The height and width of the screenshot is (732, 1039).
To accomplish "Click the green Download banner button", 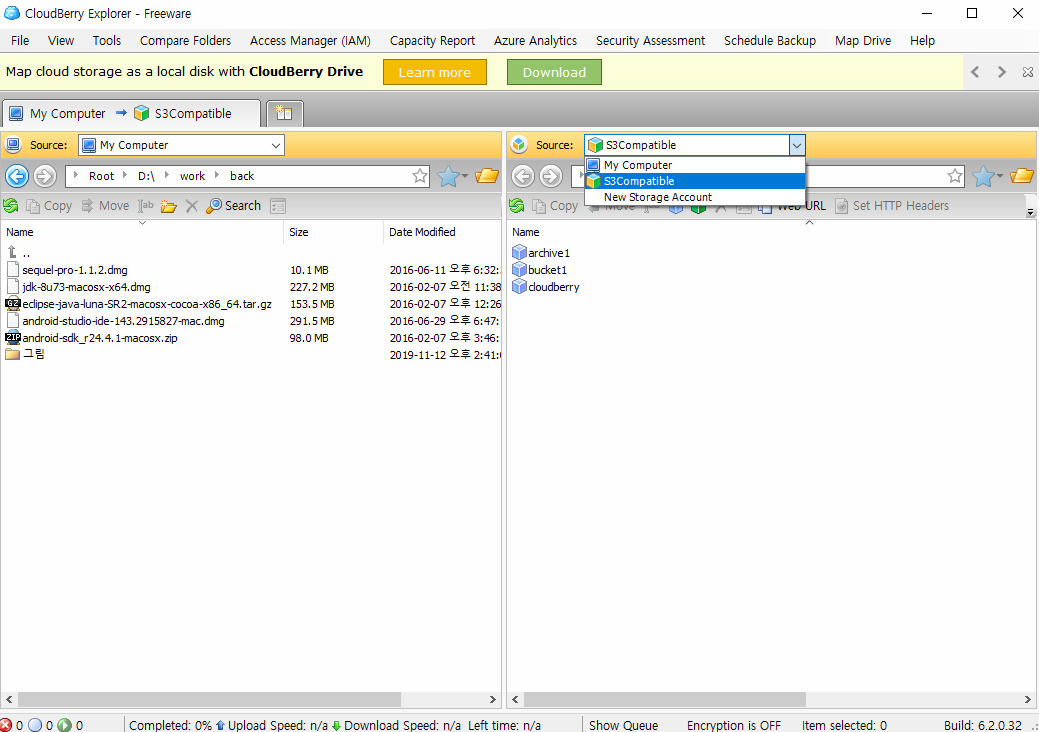I will (554, 72).
